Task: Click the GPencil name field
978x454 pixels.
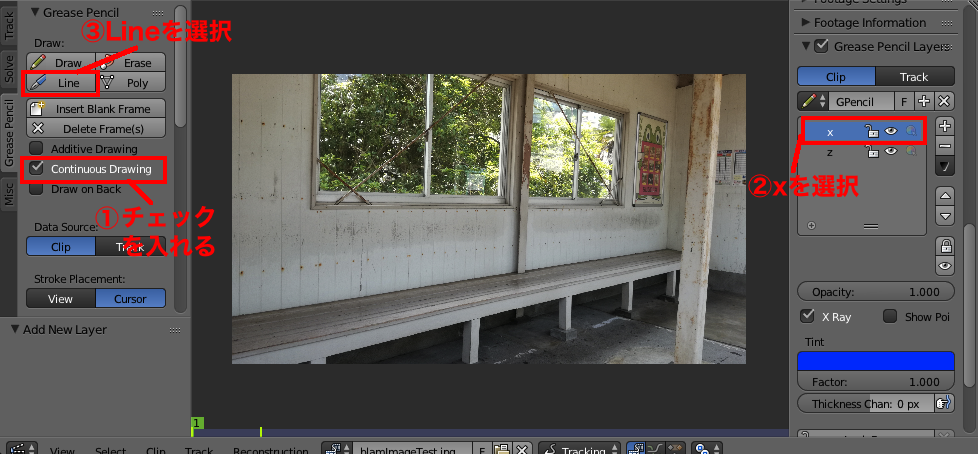Action: pos(863,101)
